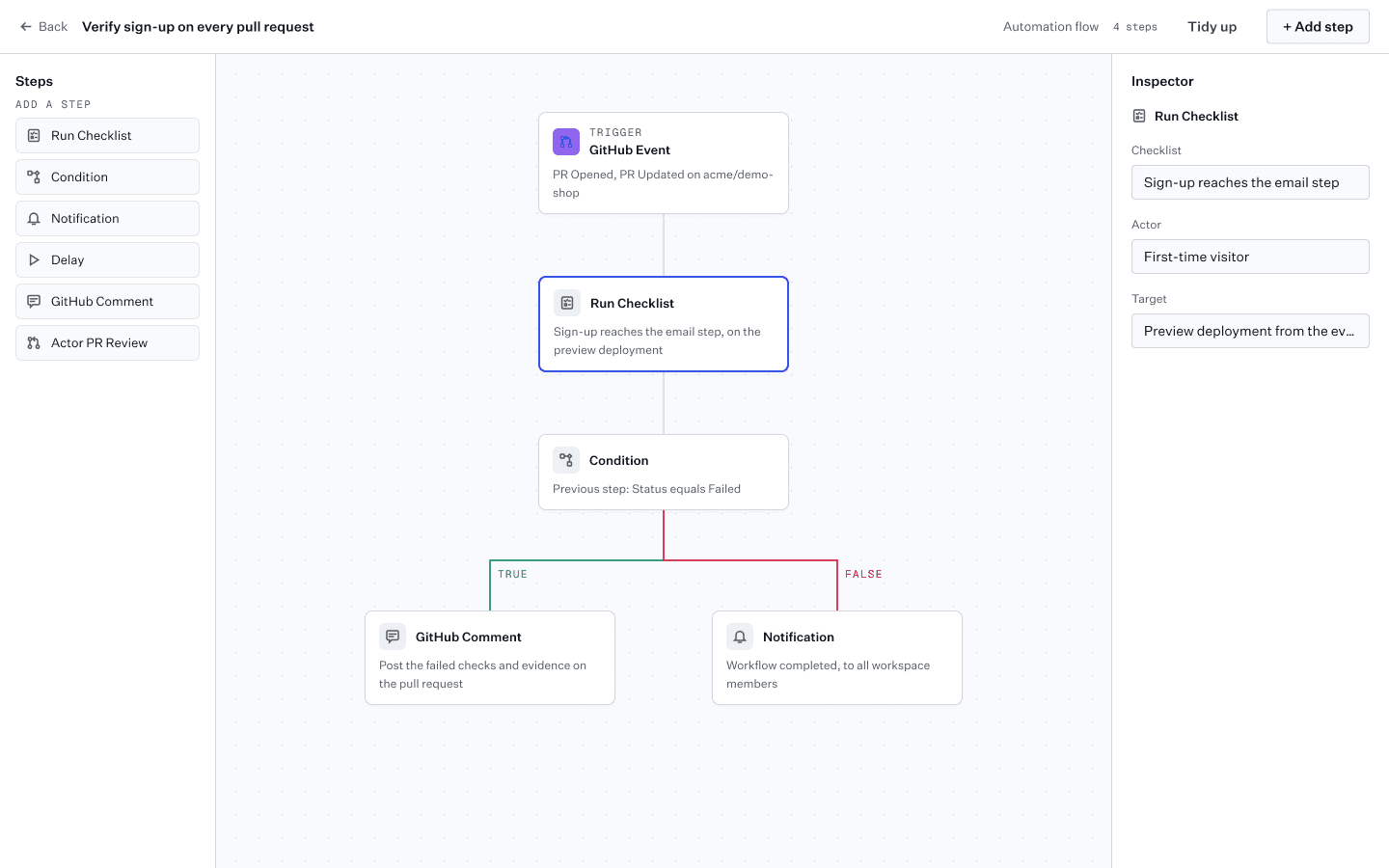Click 'PR Opened, PR Updated on acme/demo-shop' description
Viewport: 1389px width, 868px height.
pos(664,183)
